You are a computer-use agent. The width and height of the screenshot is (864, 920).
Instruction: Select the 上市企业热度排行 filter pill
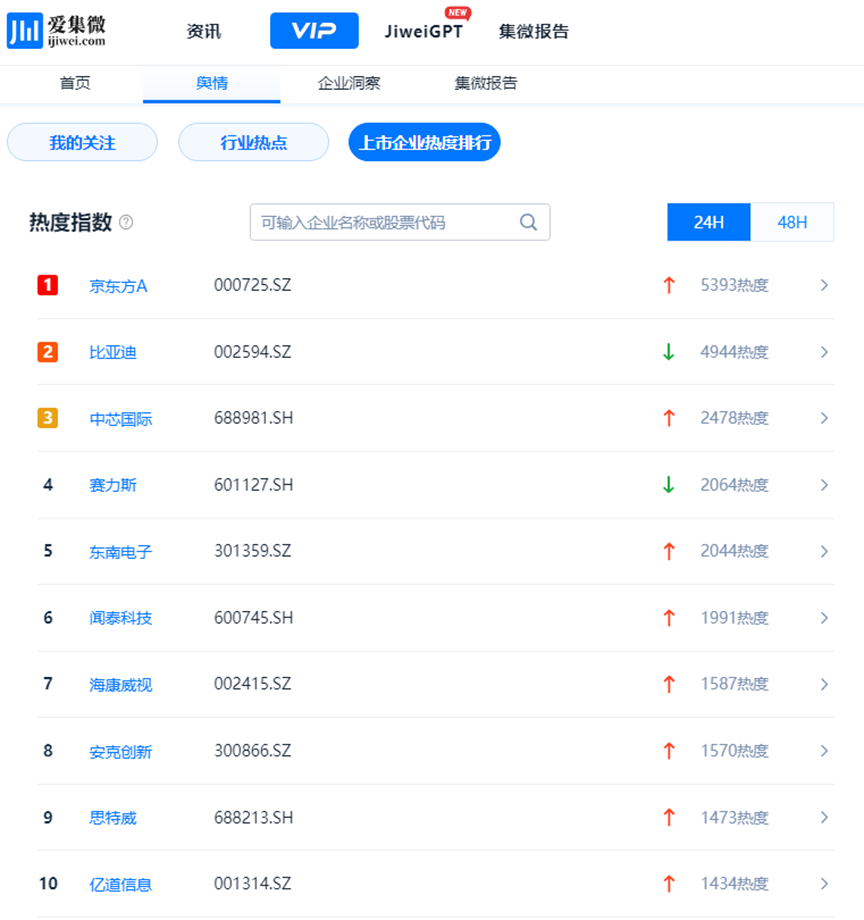coord(424,143)
